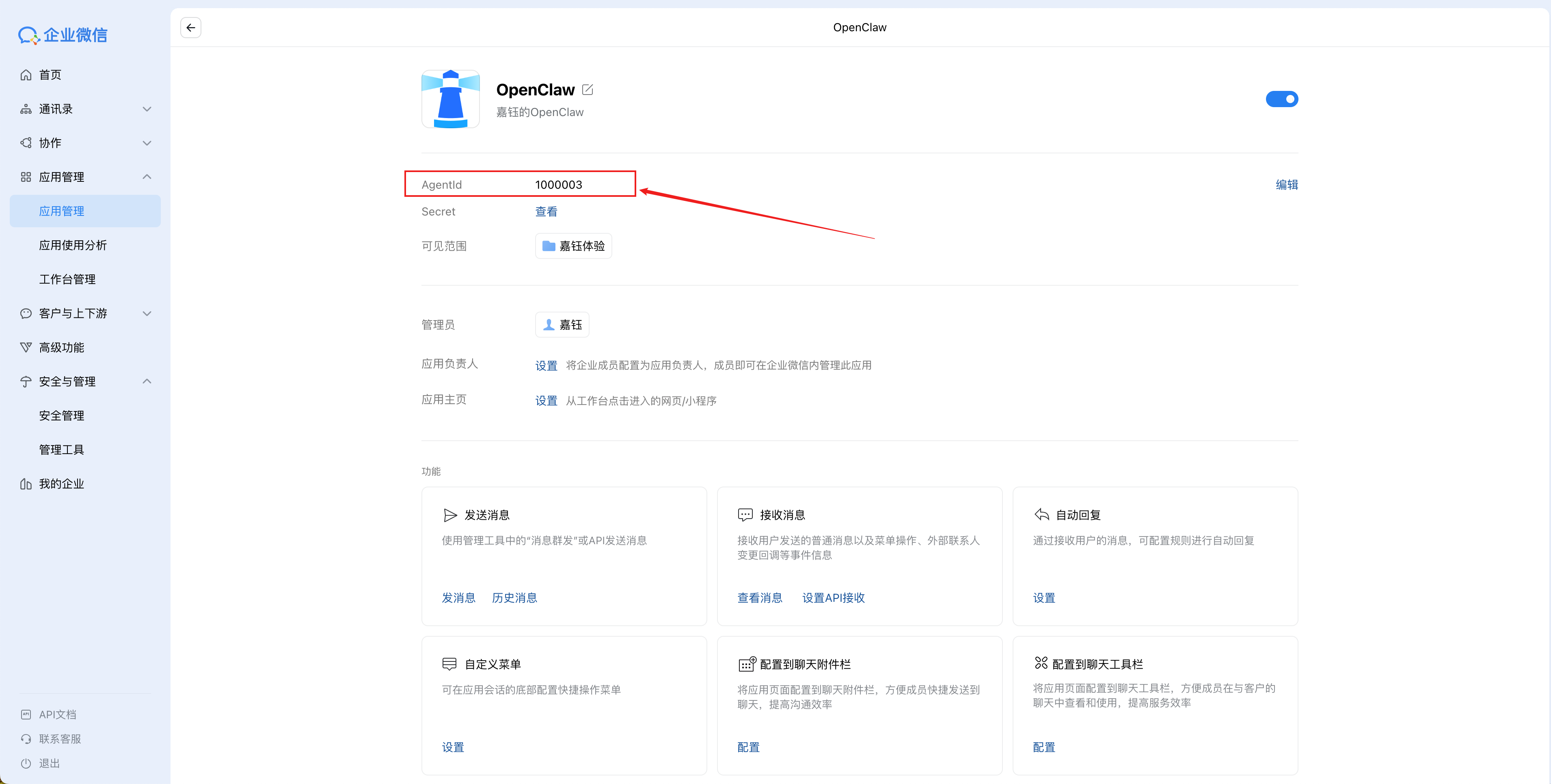This screenshot has width=1551, height=784.
Task: Click the edit pencil next to OpenClaw name
Action: click(x=588, y=90)
